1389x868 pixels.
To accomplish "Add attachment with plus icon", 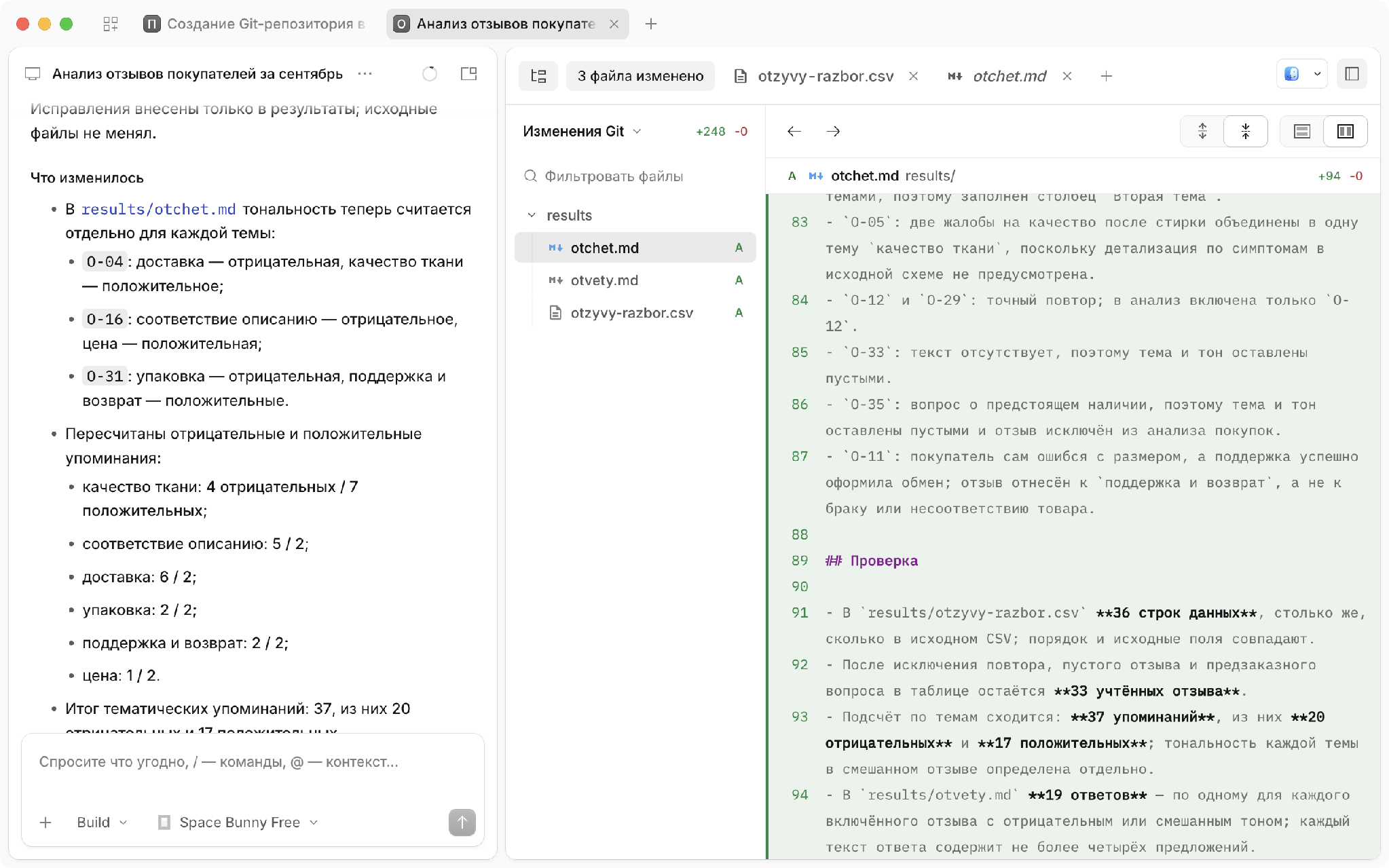I will pyautogui.click(x=45, y=823).
